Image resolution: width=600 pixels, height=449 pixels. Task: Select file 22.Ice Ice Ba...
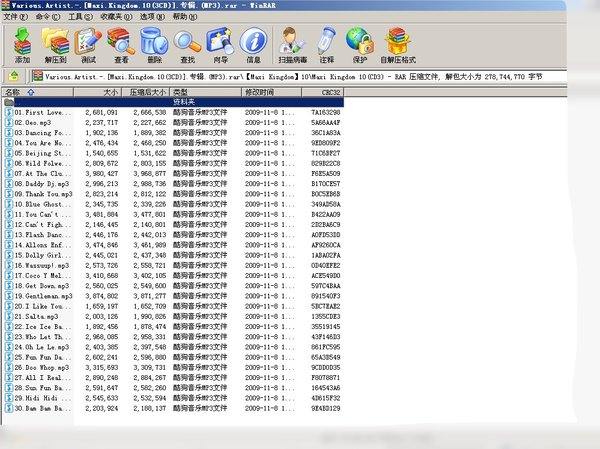tap(173, 327)
